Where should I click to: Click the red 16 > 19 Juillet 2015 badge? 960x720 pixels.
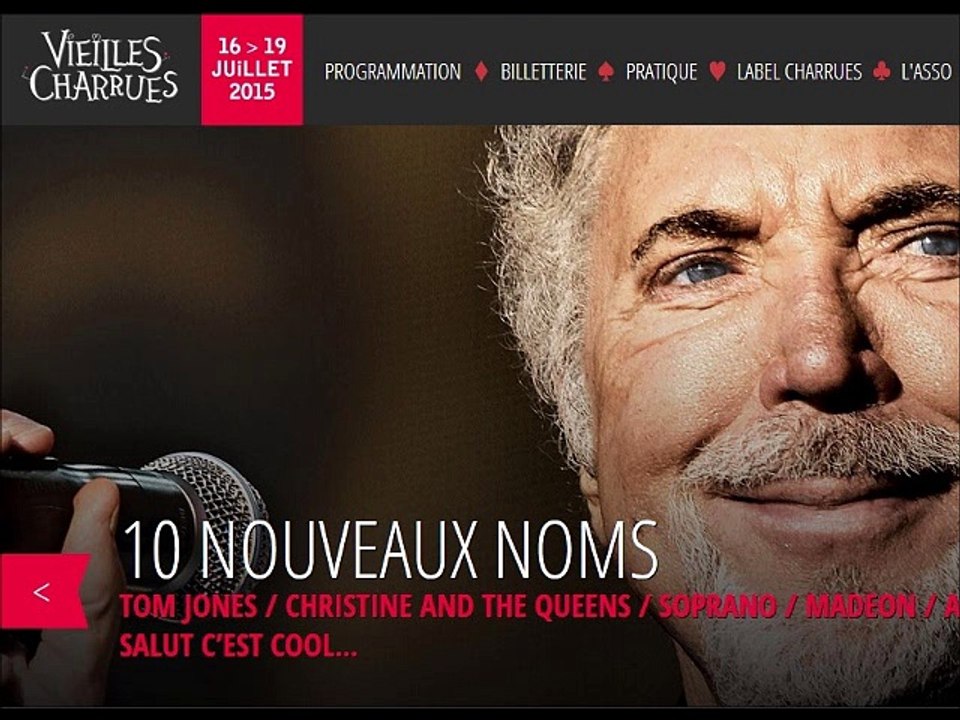click(252, 70)
